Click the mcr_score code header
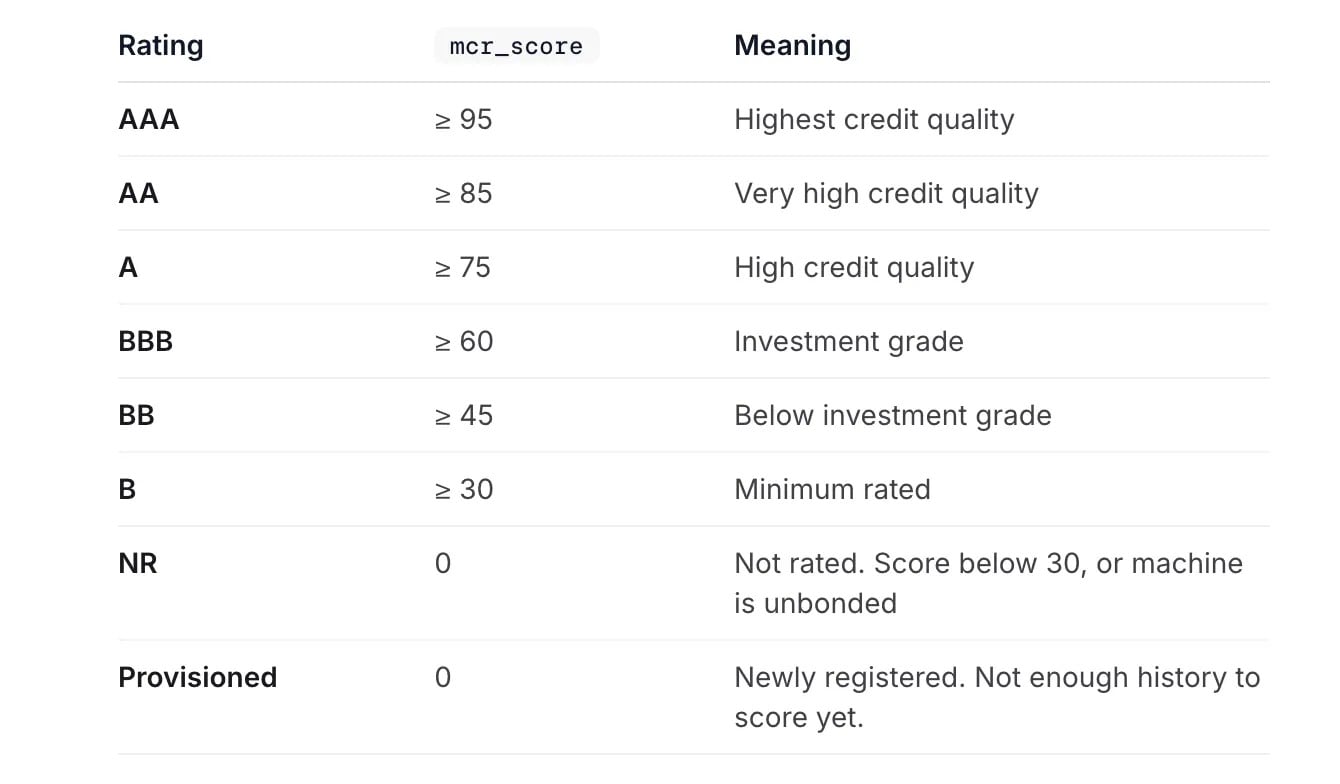 (516, 46)
